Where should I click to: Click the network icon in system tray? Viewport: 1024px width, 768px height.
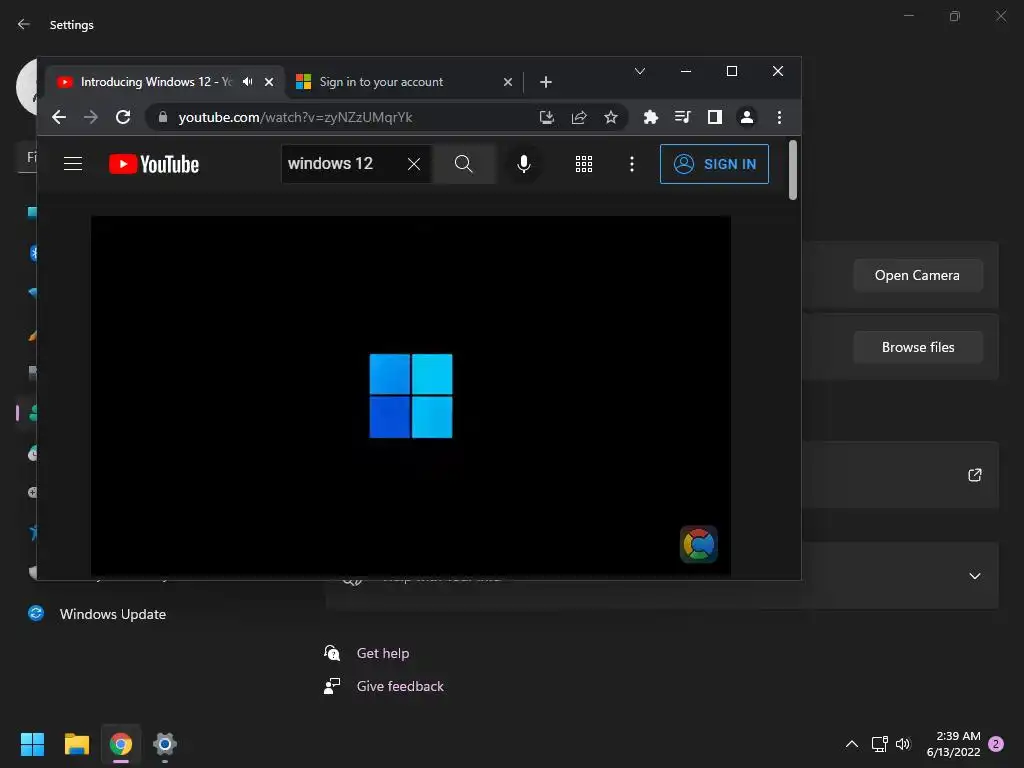tap(879, 744)
